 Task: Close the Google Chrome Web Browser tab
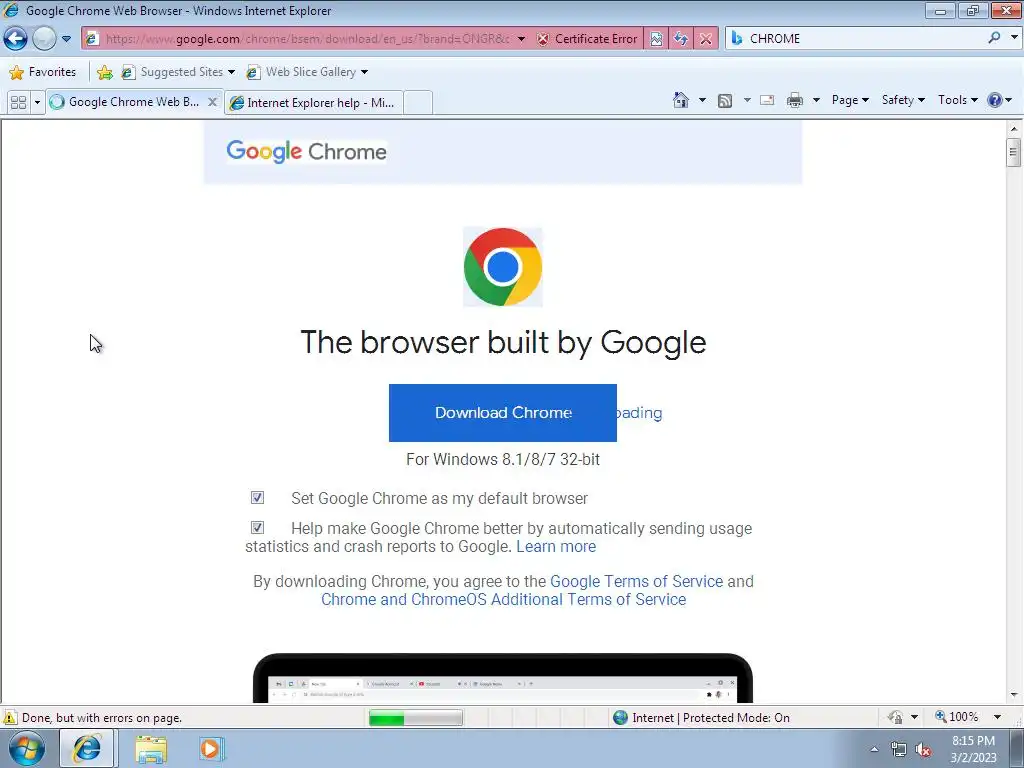[212, 102]
